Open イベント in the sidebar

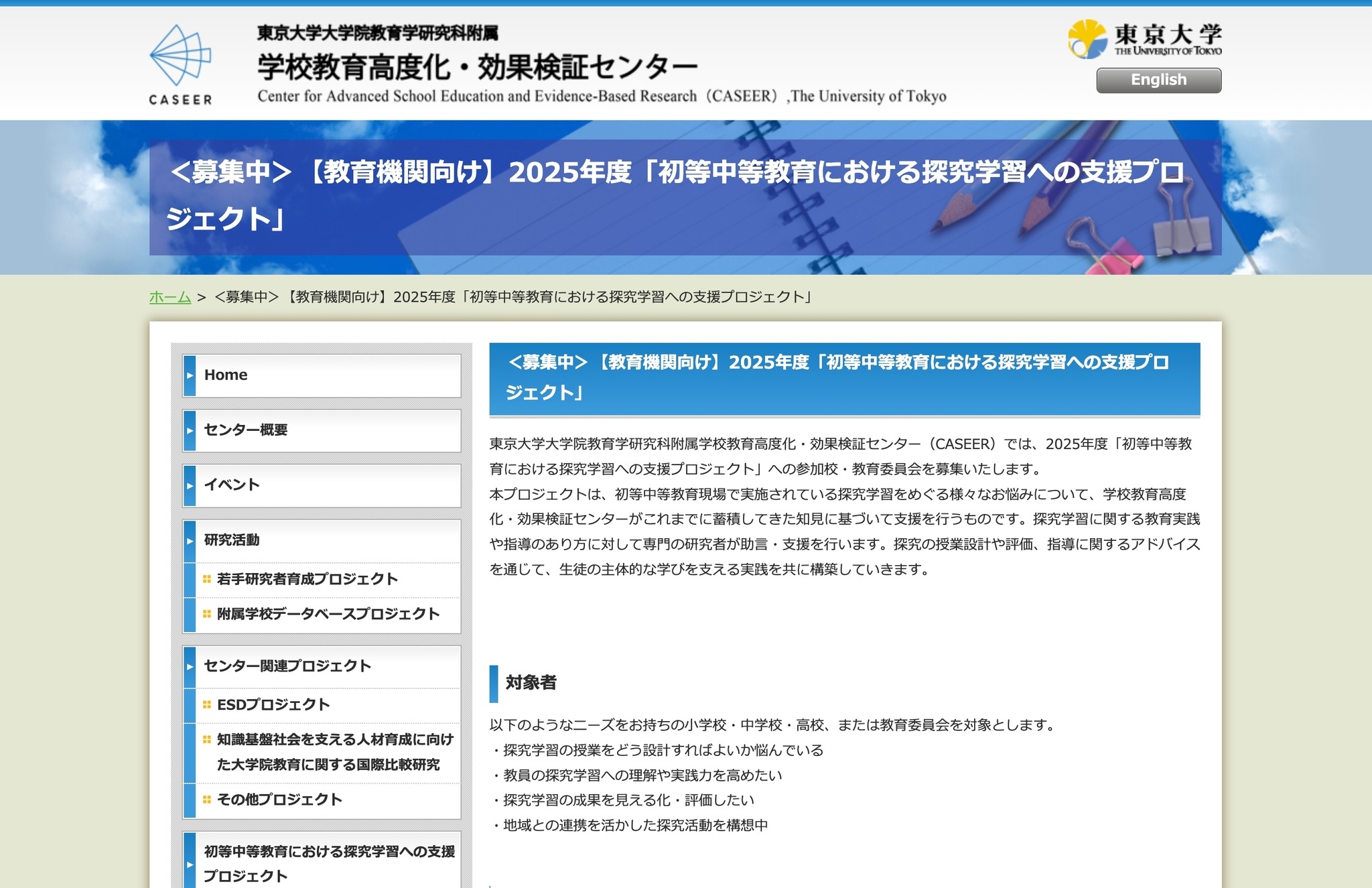pos(322,485)
